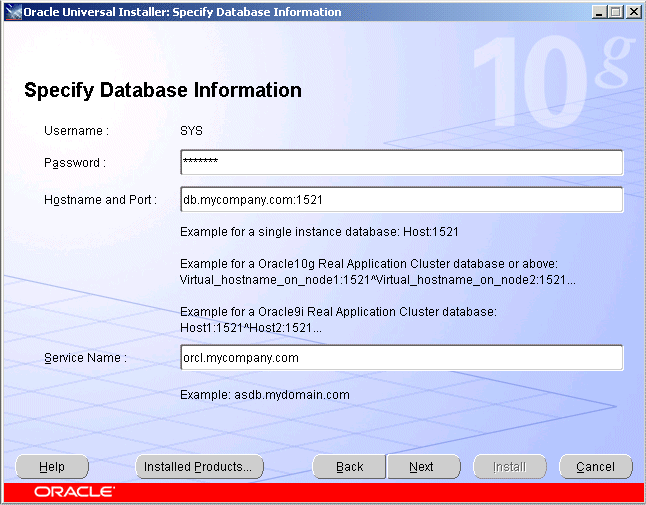This screenshot has width=646, height=505.
Task: Click the 'Service Name :' label
Action: [85, 358]
